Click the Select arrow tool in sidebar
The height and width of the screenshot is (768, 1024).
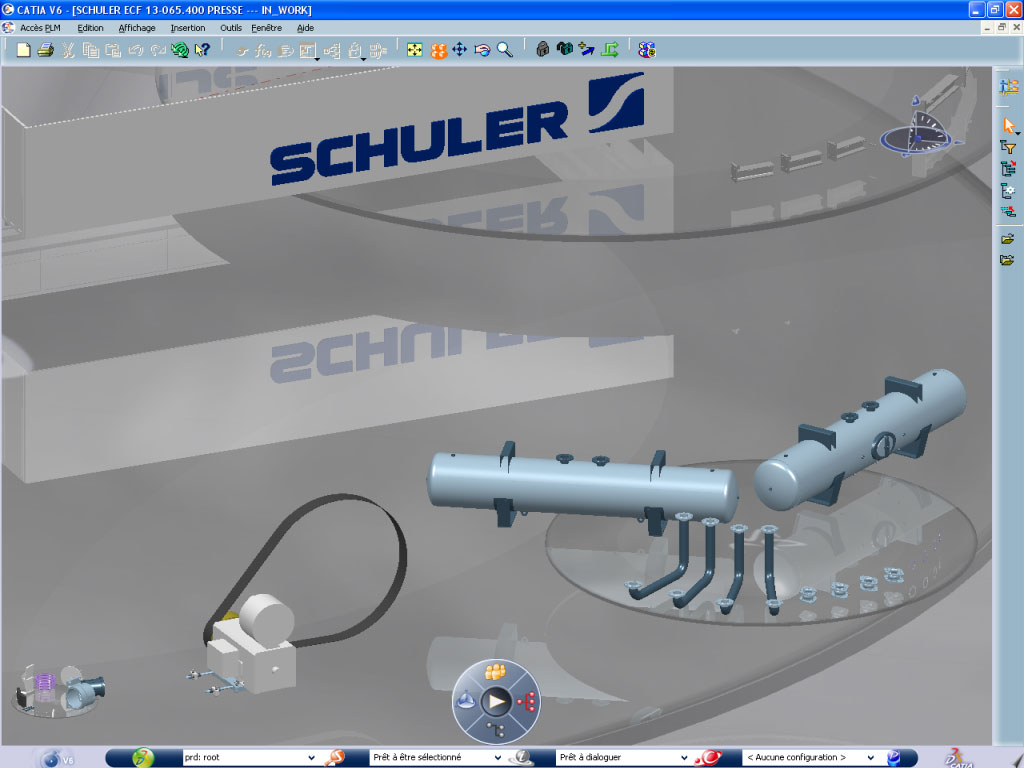pos(1008,125)
